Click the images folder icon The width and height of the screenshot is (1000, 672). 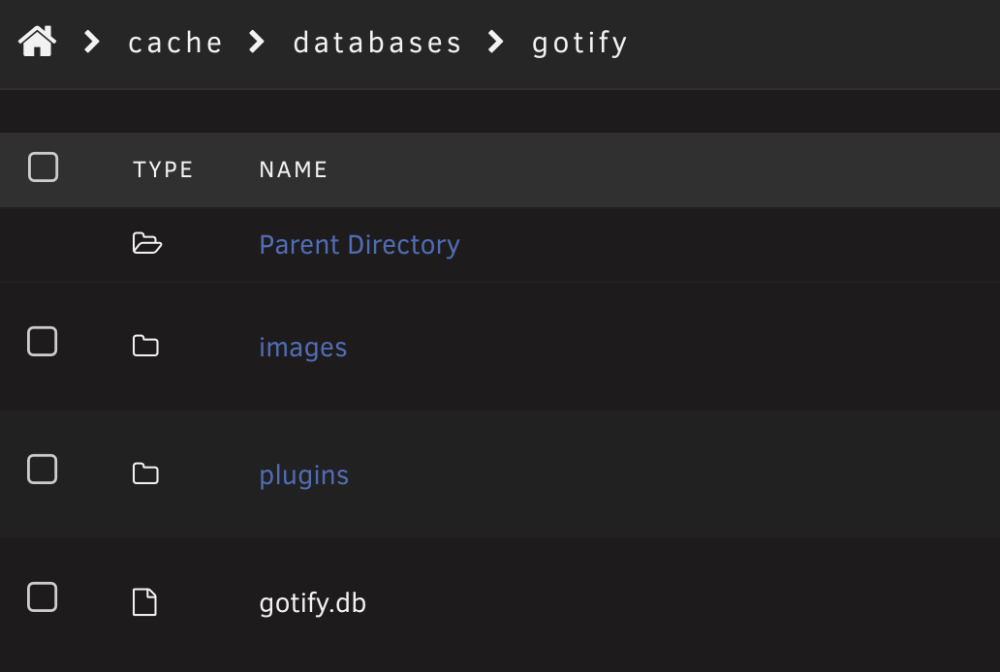coord(145,346)
